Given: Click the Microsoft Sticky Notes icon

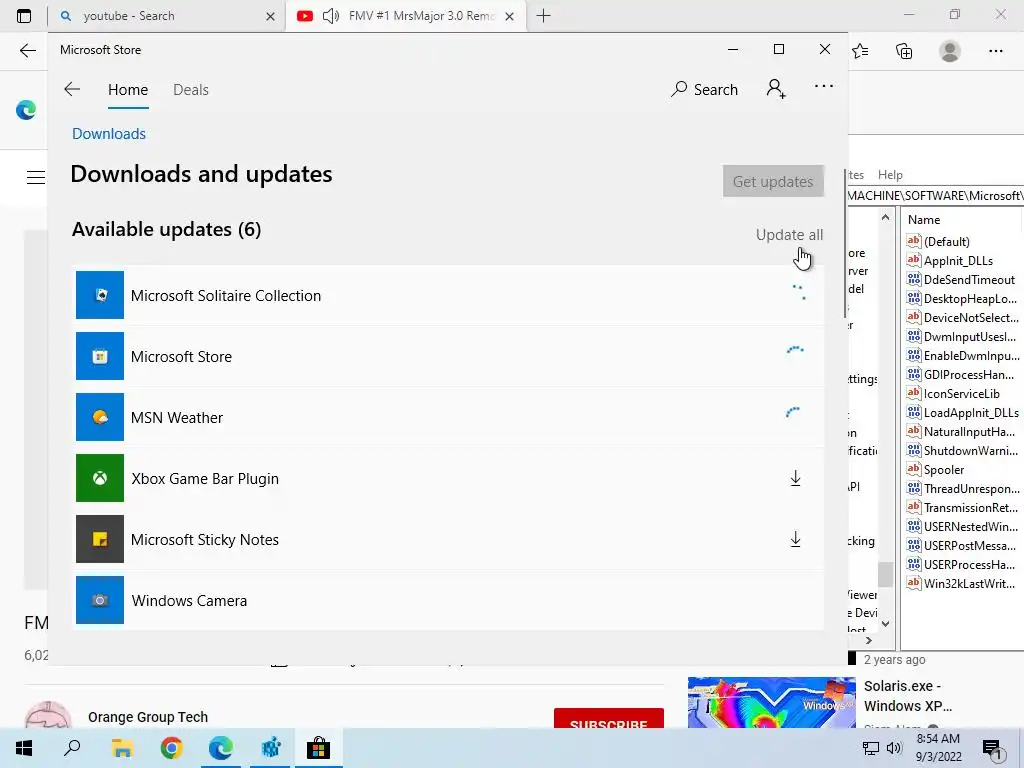Looking at the screenshot, I should click(x=100, y=539).
